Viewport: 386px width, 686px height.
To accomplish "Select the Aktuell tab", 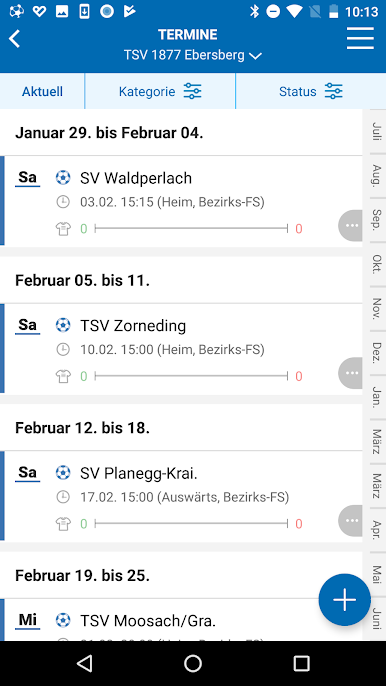I will [42, 91].
